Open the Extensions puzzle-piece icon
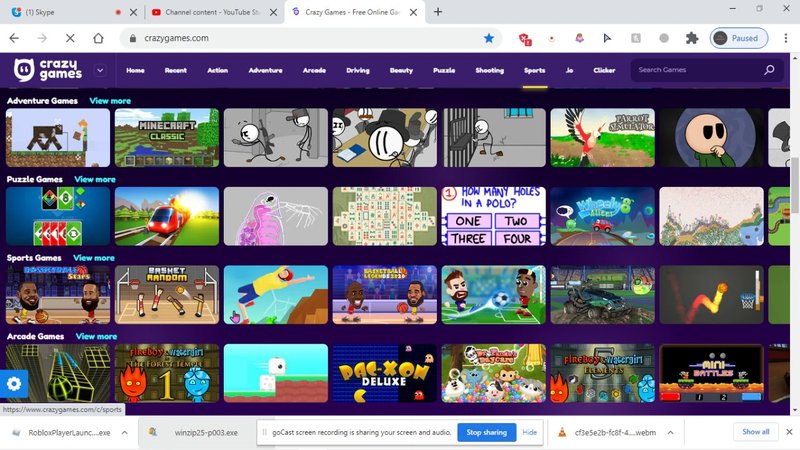Screen dimensions: 800x450 click(x=692, y=38)
